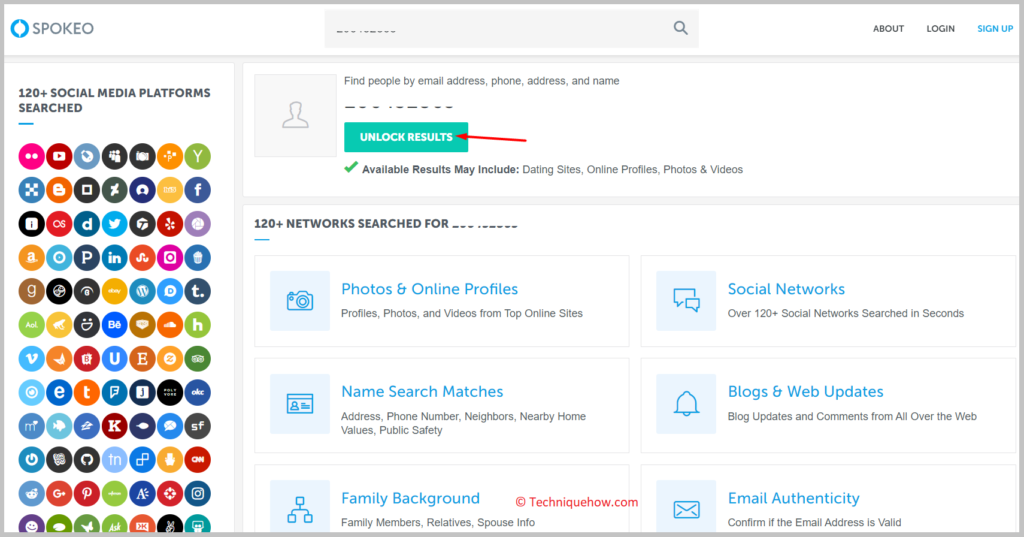
Task: Click the family tree hierarchy icon
Action: [x=300, y=509]
